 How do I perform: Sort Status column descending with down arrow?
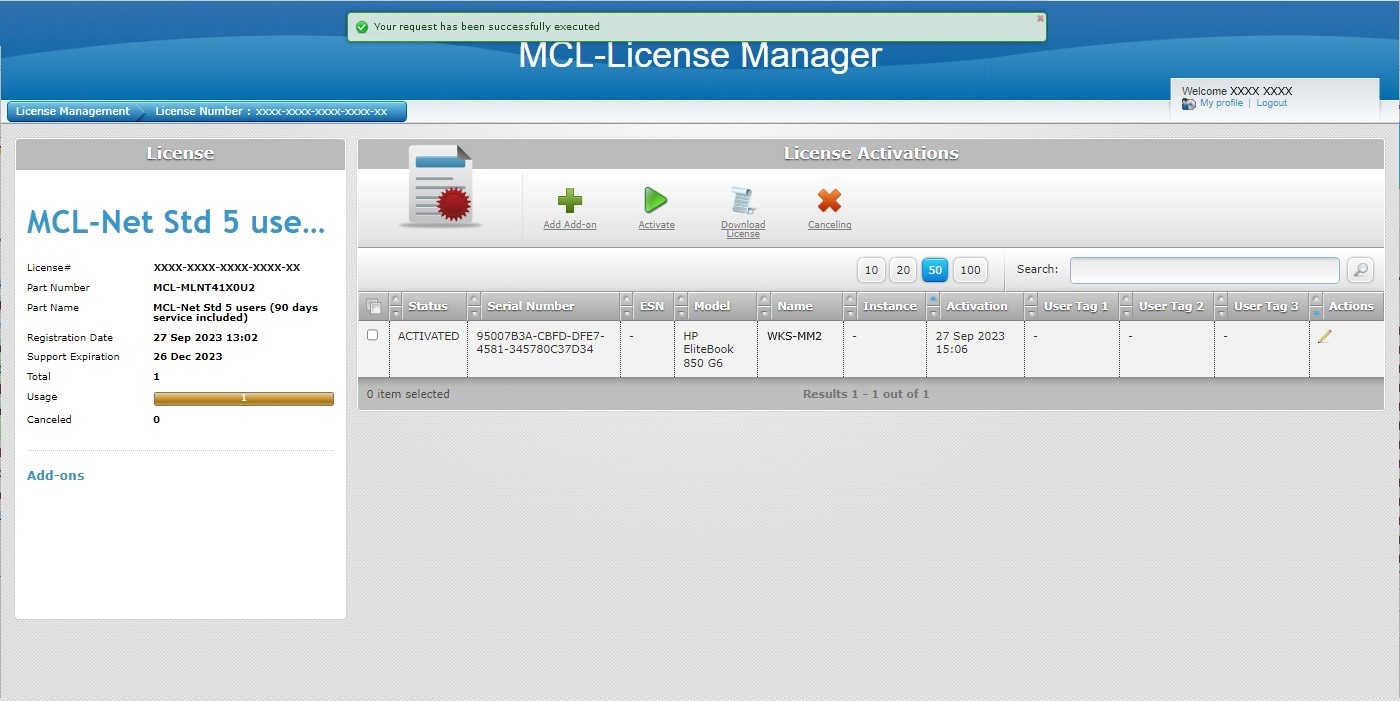point(395,313)
